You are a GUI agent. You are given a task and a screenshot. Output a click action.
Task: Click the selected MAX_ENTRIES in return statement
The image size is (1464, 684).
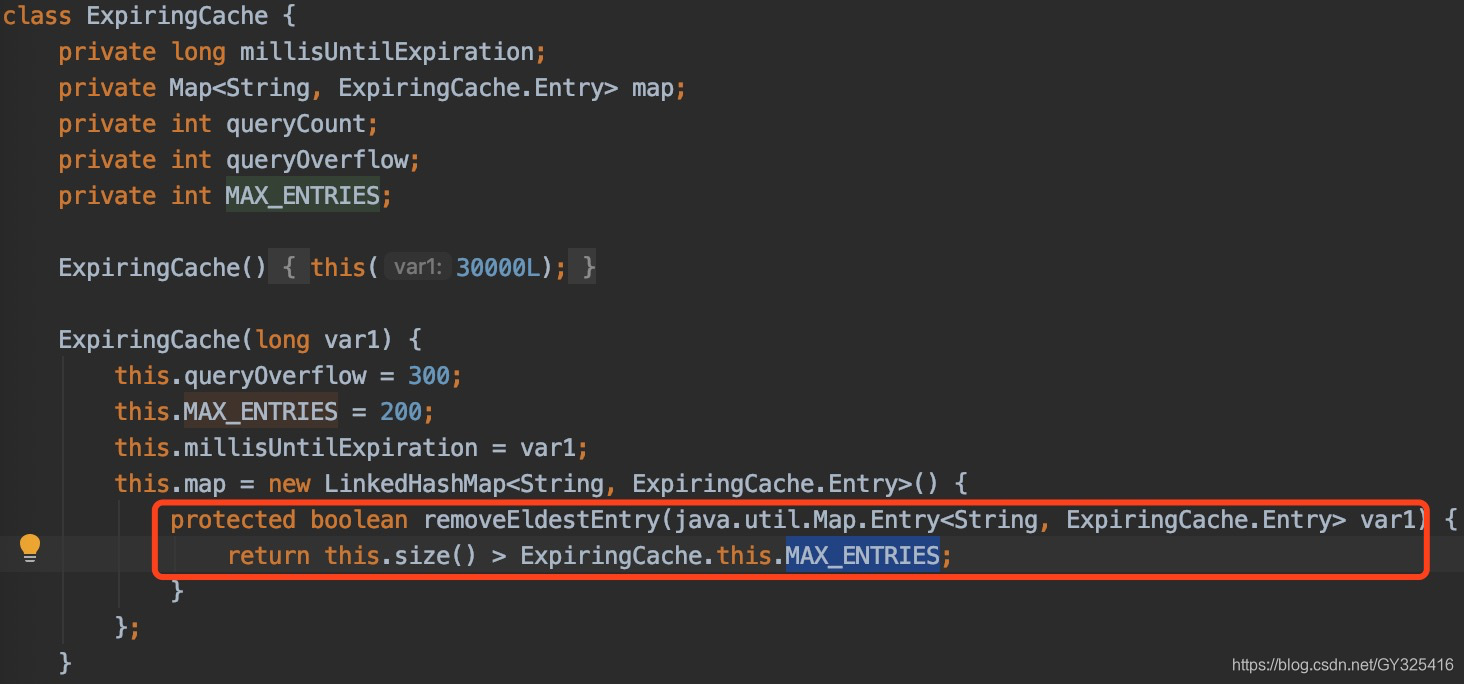click(862, 556)
